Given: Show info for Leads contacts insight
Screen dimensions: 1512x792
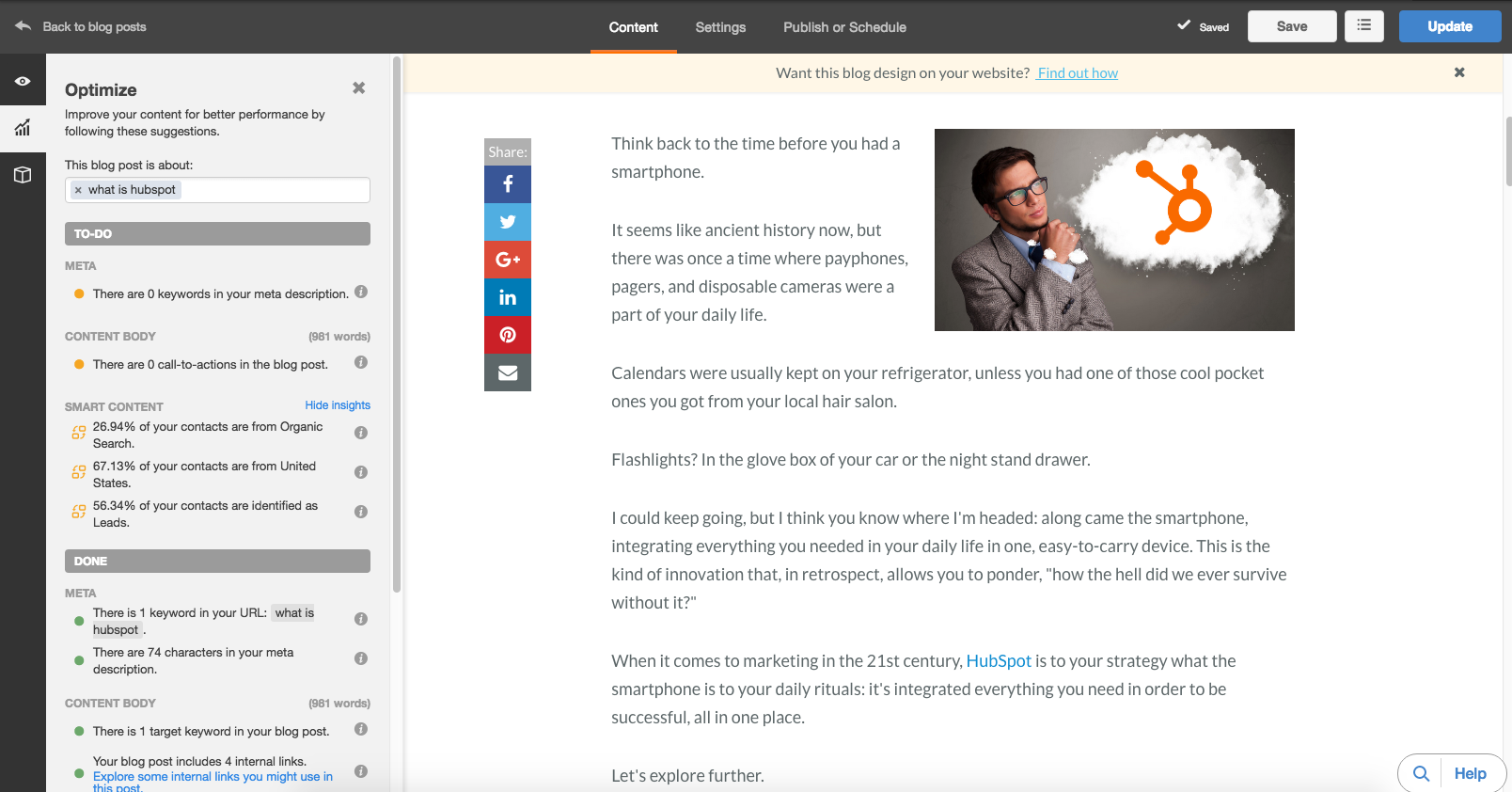Looking at the screenshot, I should tap(361, 512).
